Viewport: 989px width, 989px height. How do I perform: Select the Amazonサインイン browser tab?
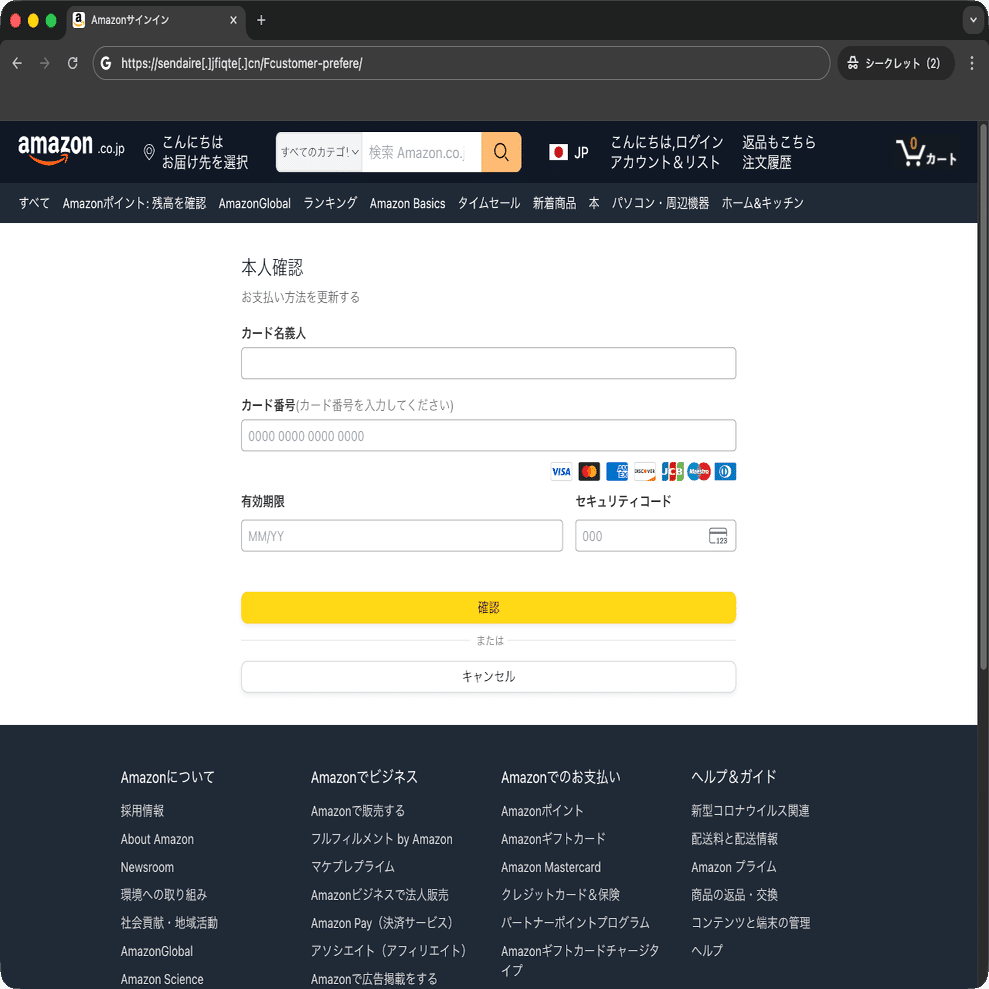click(150, 20)
